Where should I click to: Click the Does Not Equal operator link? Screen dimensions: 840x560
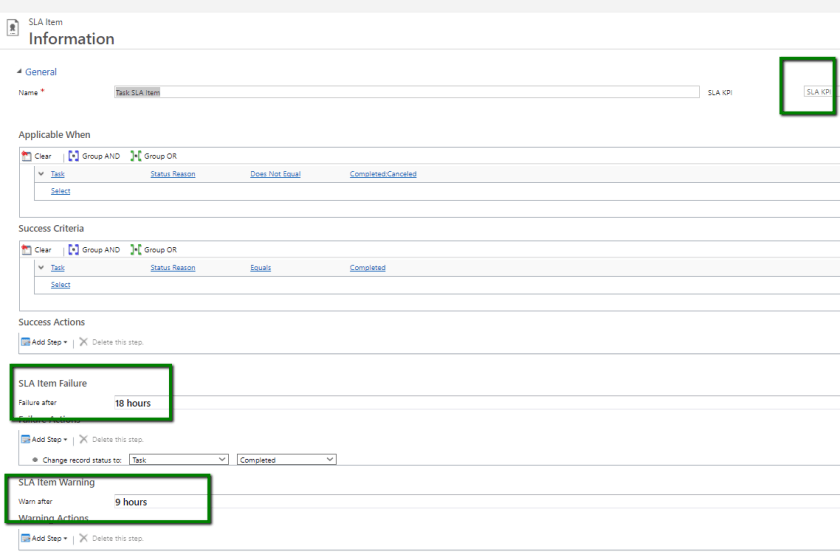[275, 174]
